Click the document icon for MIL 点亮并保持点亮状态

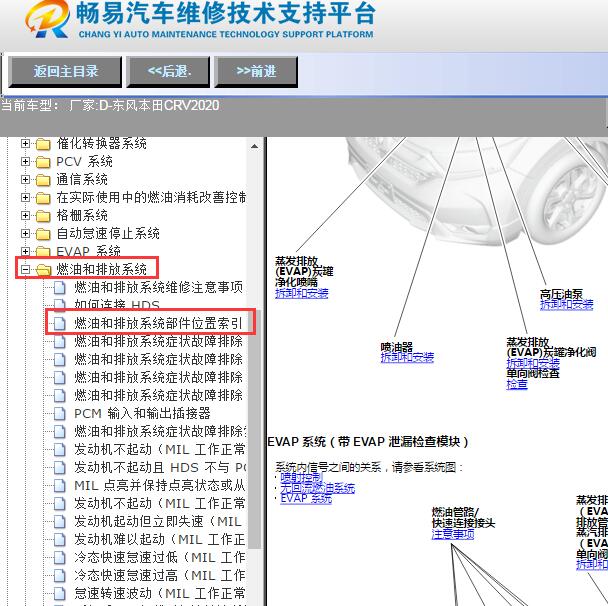(x=59, y=485)
